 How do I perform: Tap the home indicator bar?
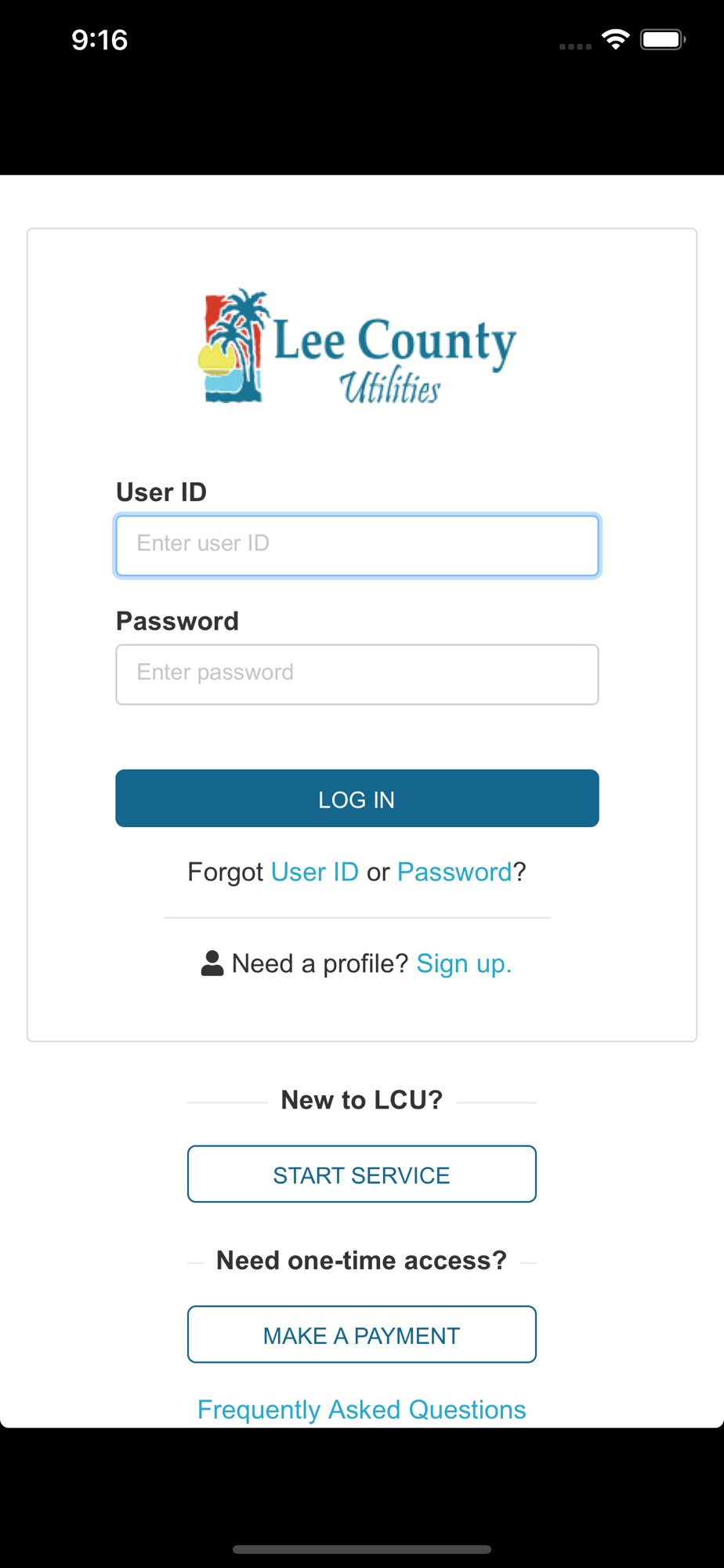pos(362,1549)
